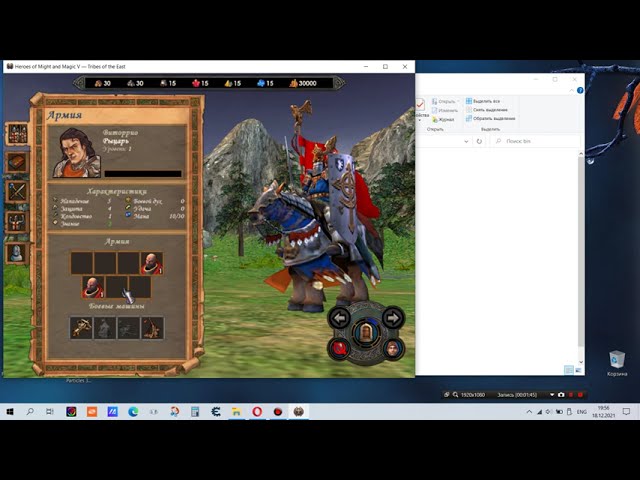The height and width of the screenshot is (480, 640).
Task: Click the central door icon in round panel
Action: [366, 333]
